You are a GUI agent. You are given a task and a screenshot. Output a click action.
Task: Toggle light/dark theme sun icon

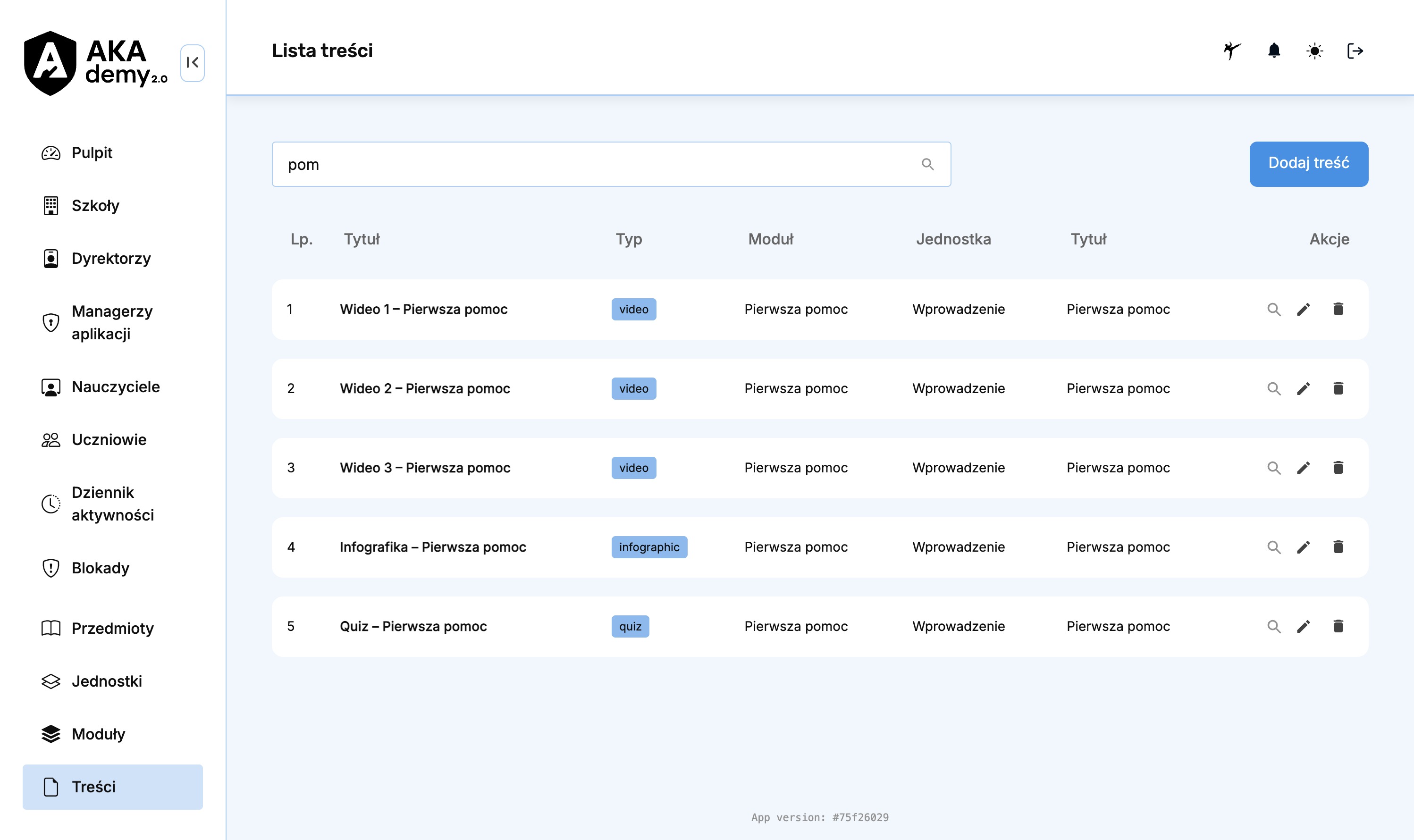(x=1314, y=51)
